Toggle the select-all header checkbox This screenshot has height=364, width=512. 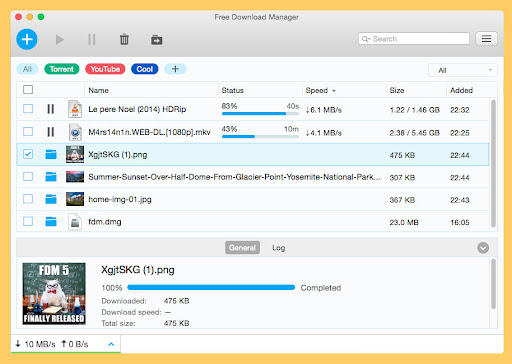point(28,90)
